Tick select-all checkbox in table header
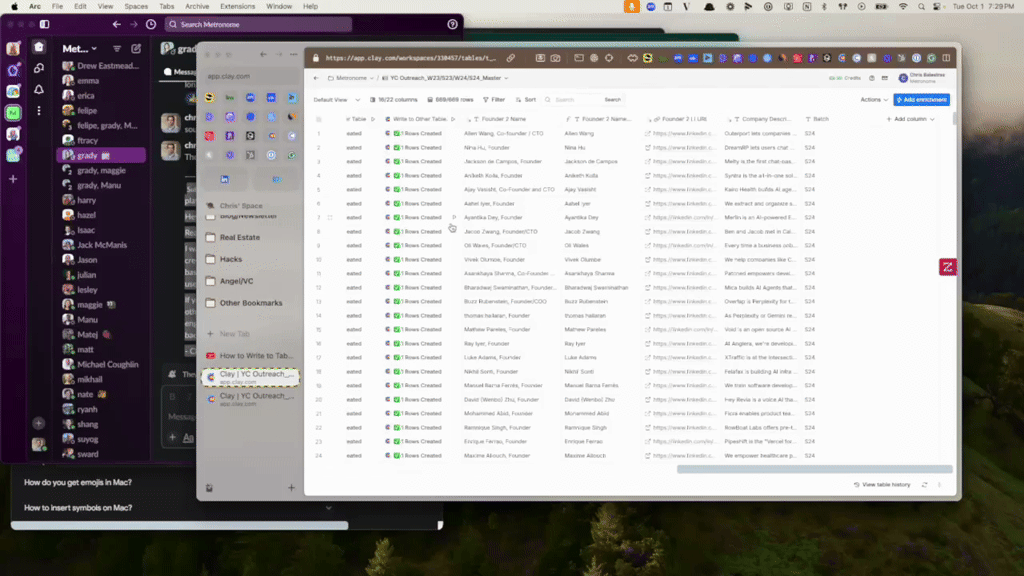 point(319,120)
